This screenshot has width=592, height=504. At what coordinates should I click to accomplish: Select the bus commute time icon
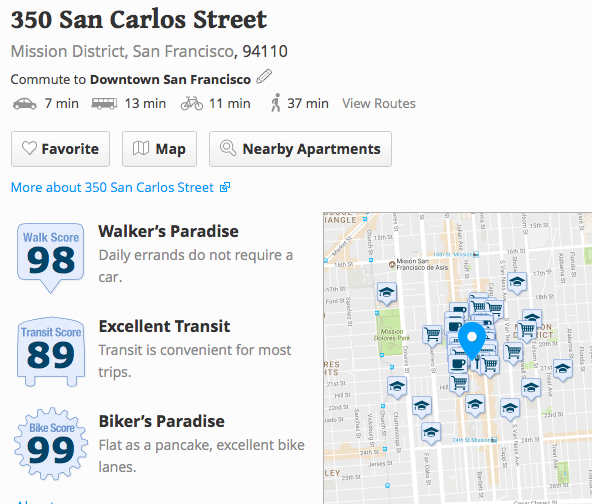pos(104,103)
